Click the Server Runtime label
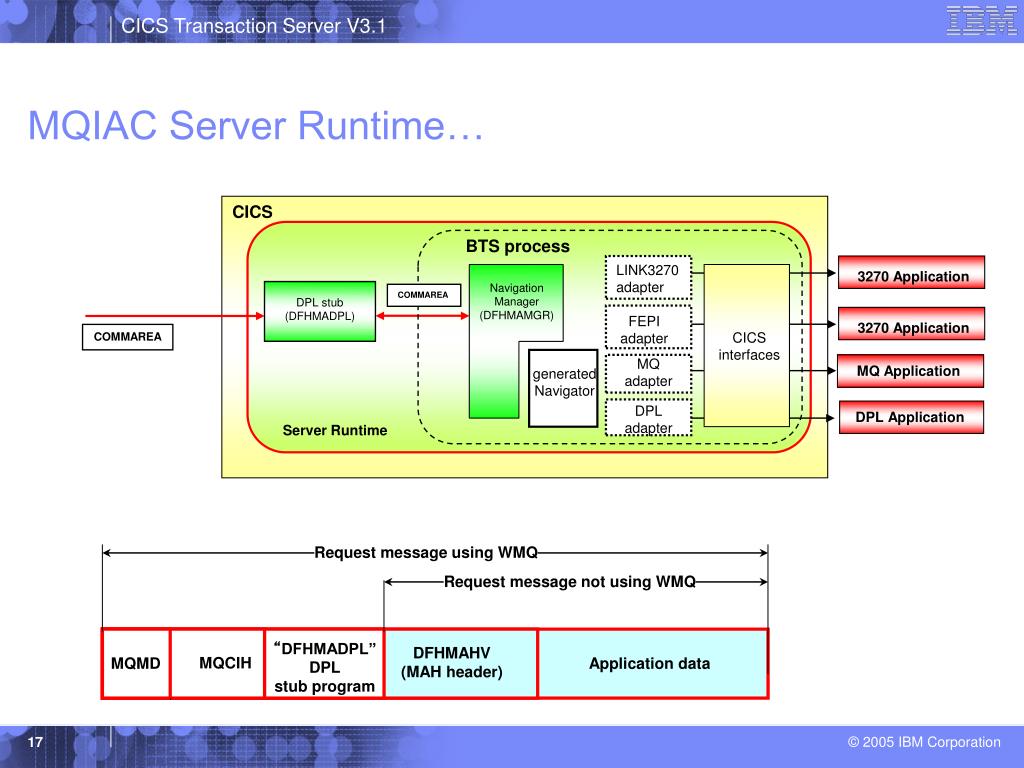The height and width of the screenshot is (768, 1024). (335, 430)
